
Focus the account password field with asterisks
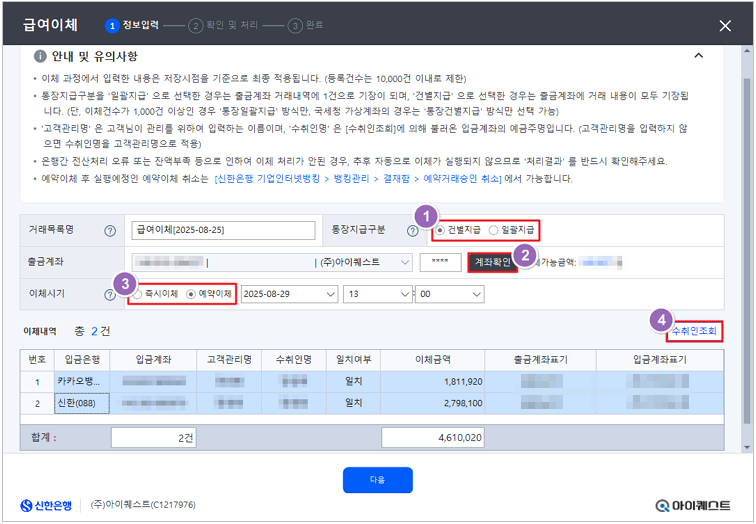click(x=440, y=263)
